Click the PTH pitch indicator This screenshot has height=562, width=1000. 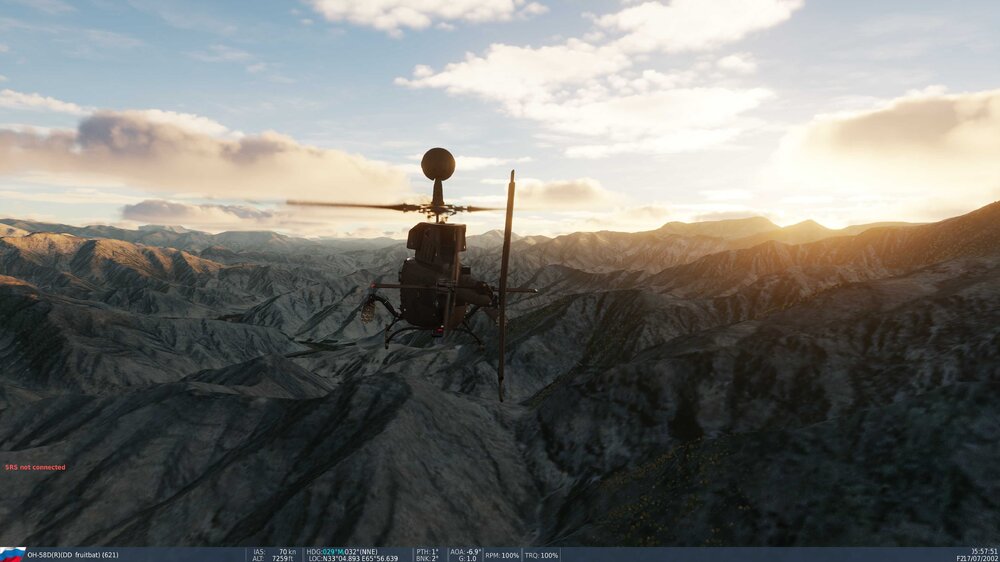click(426, 551)
